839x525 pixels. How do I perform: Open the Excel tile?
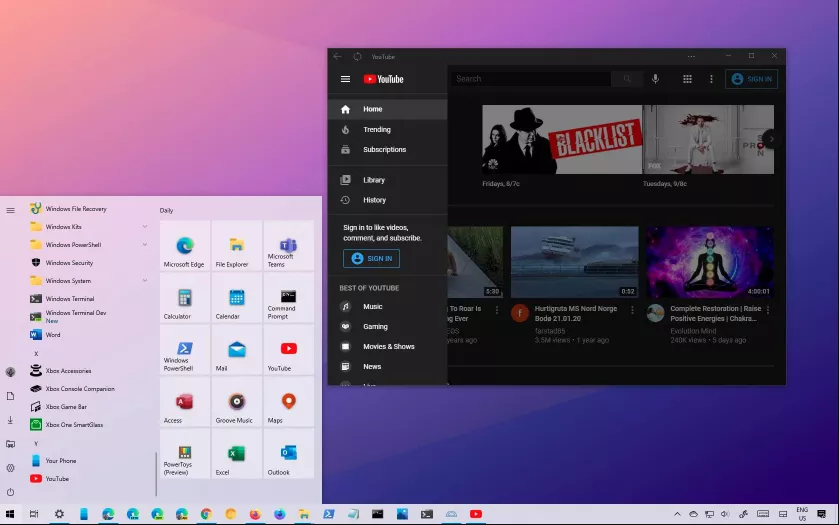click(x=237, y=453)
